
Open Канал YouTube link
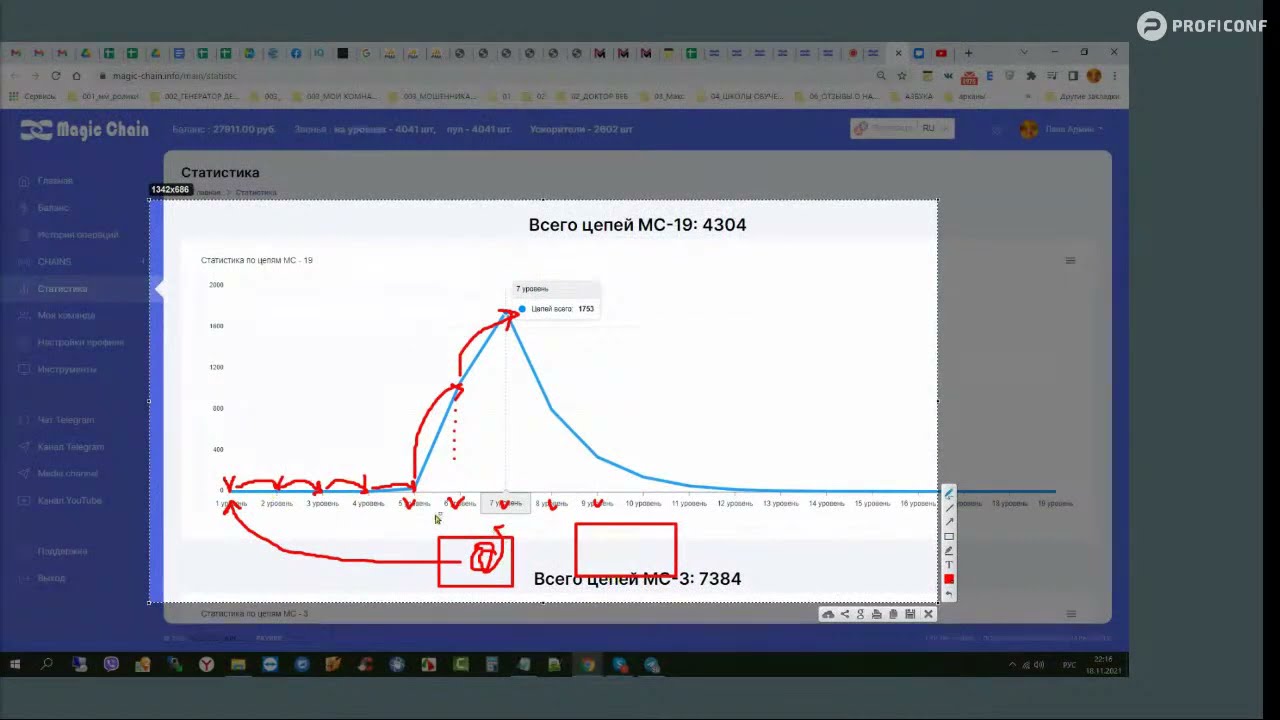(x=69, y=501)
